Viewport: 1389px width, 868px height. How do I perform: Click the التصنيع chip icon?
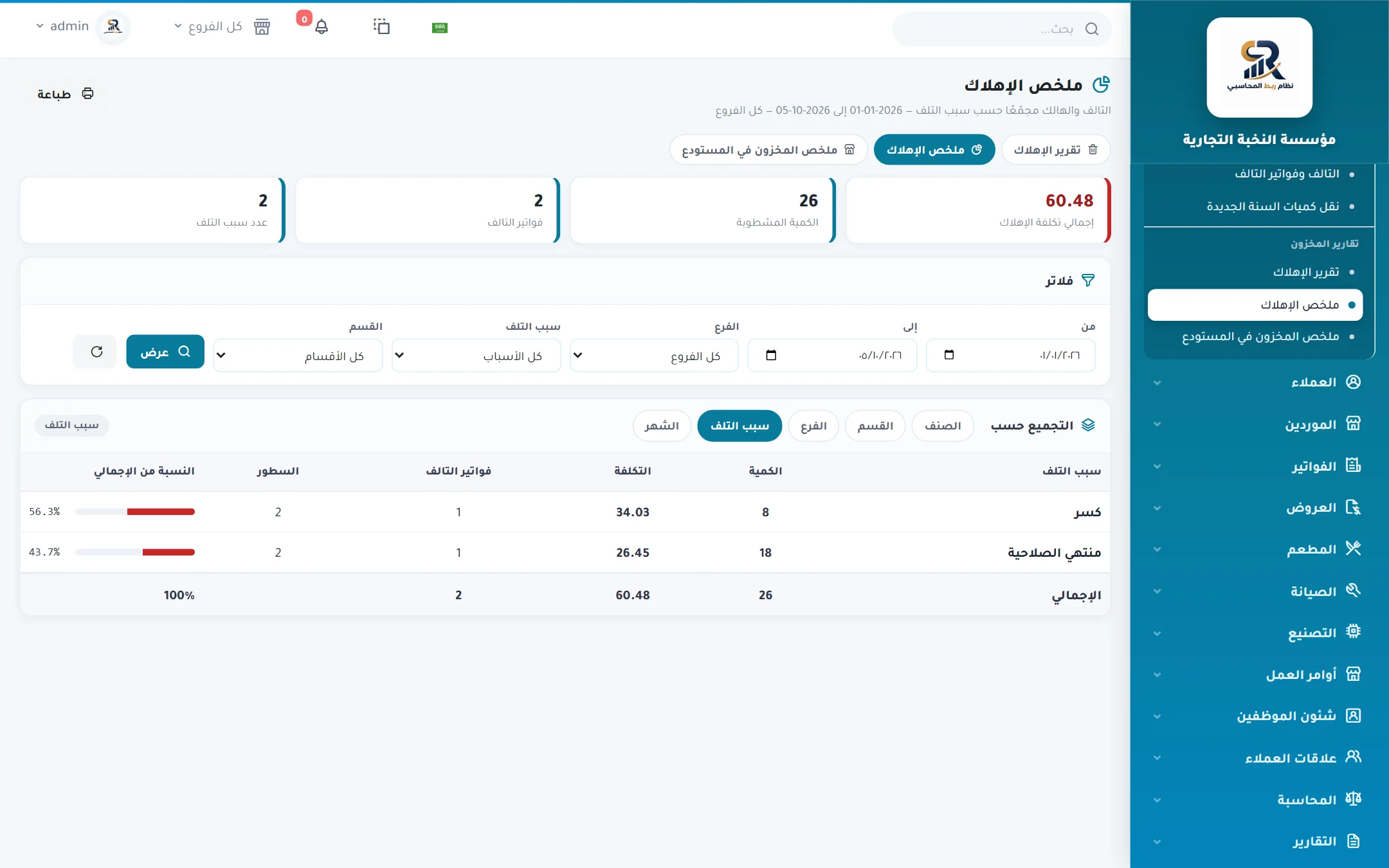click(1353, 632)
